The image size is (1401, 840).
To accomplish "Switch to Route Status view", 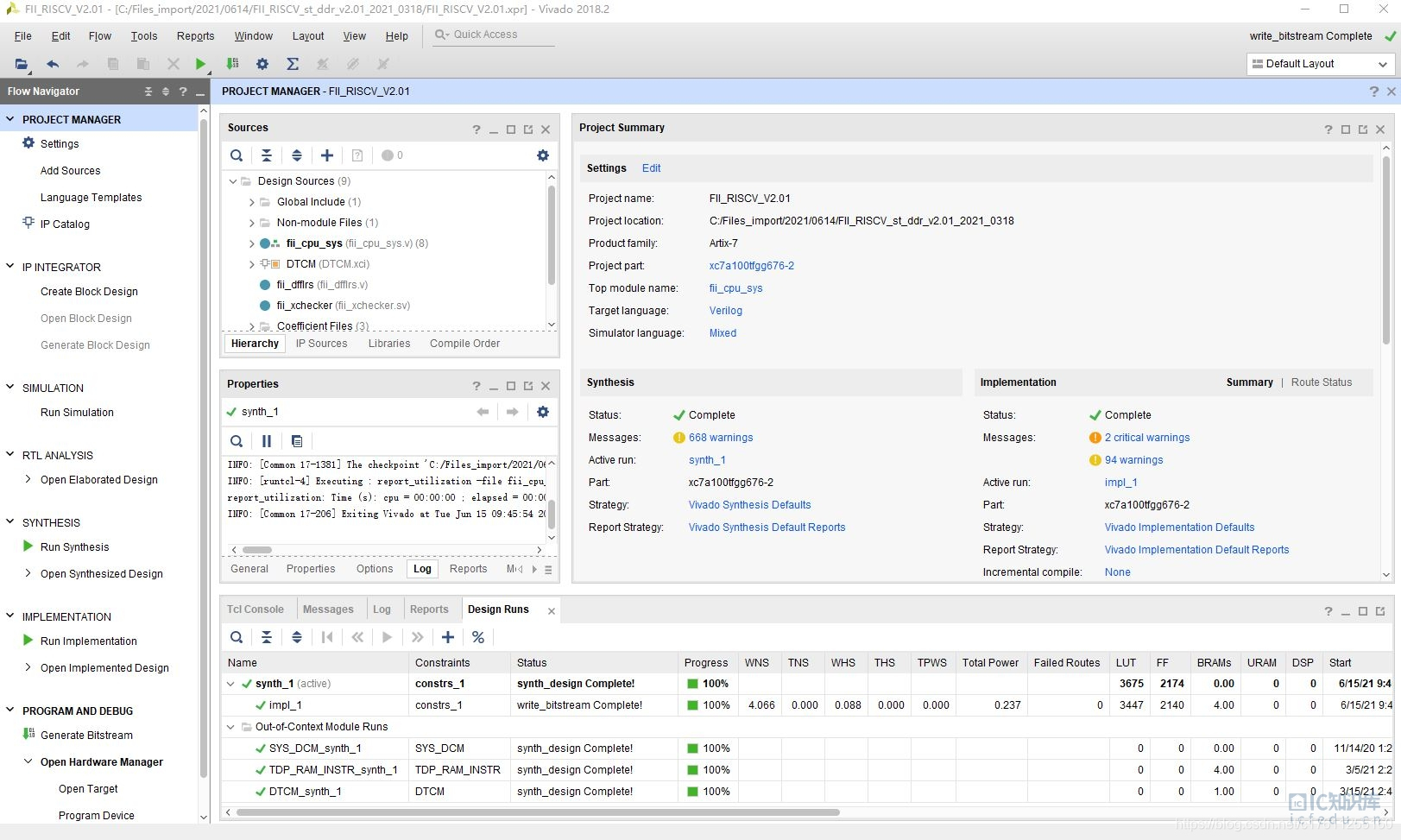I will click(x=1322, y=382).
